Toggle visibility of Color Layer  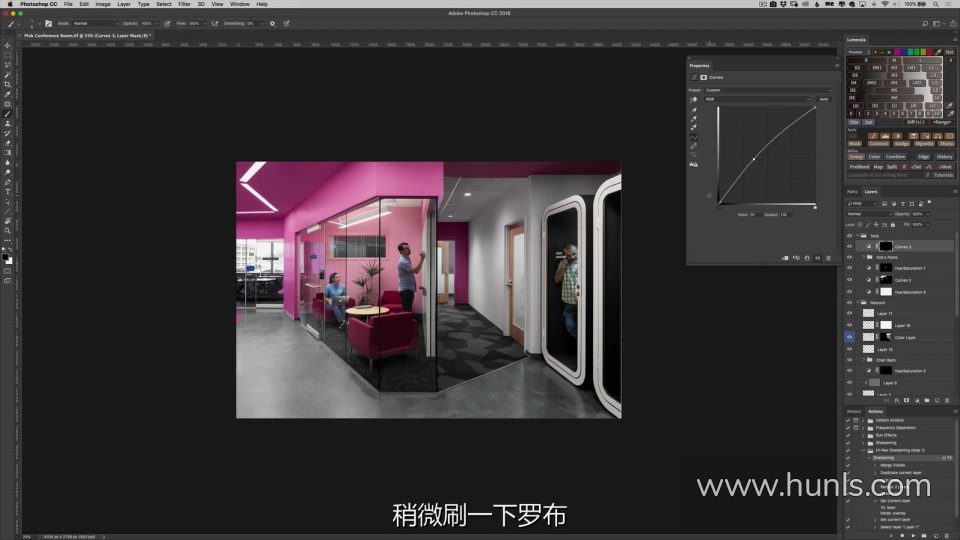[849, 337]
